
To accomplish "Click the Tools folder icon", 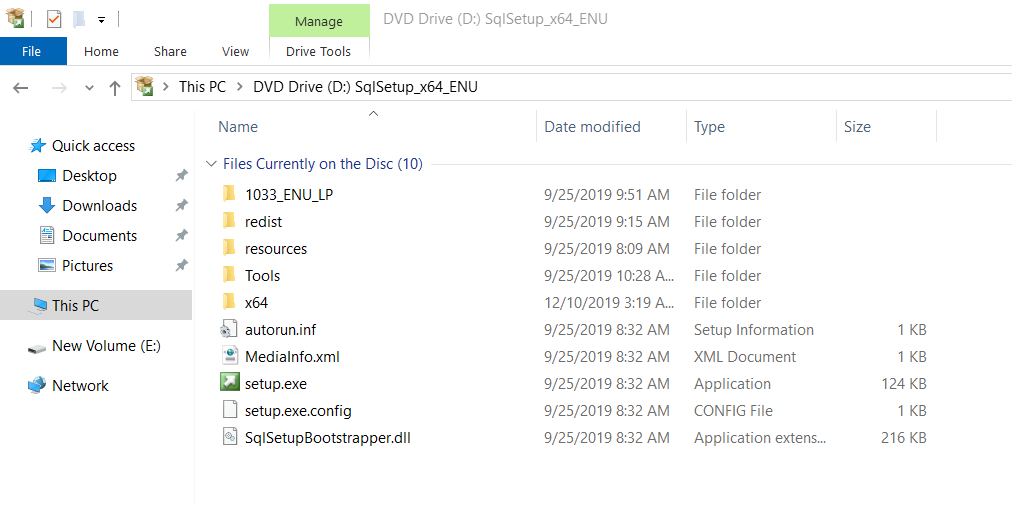I will (228, 275).
